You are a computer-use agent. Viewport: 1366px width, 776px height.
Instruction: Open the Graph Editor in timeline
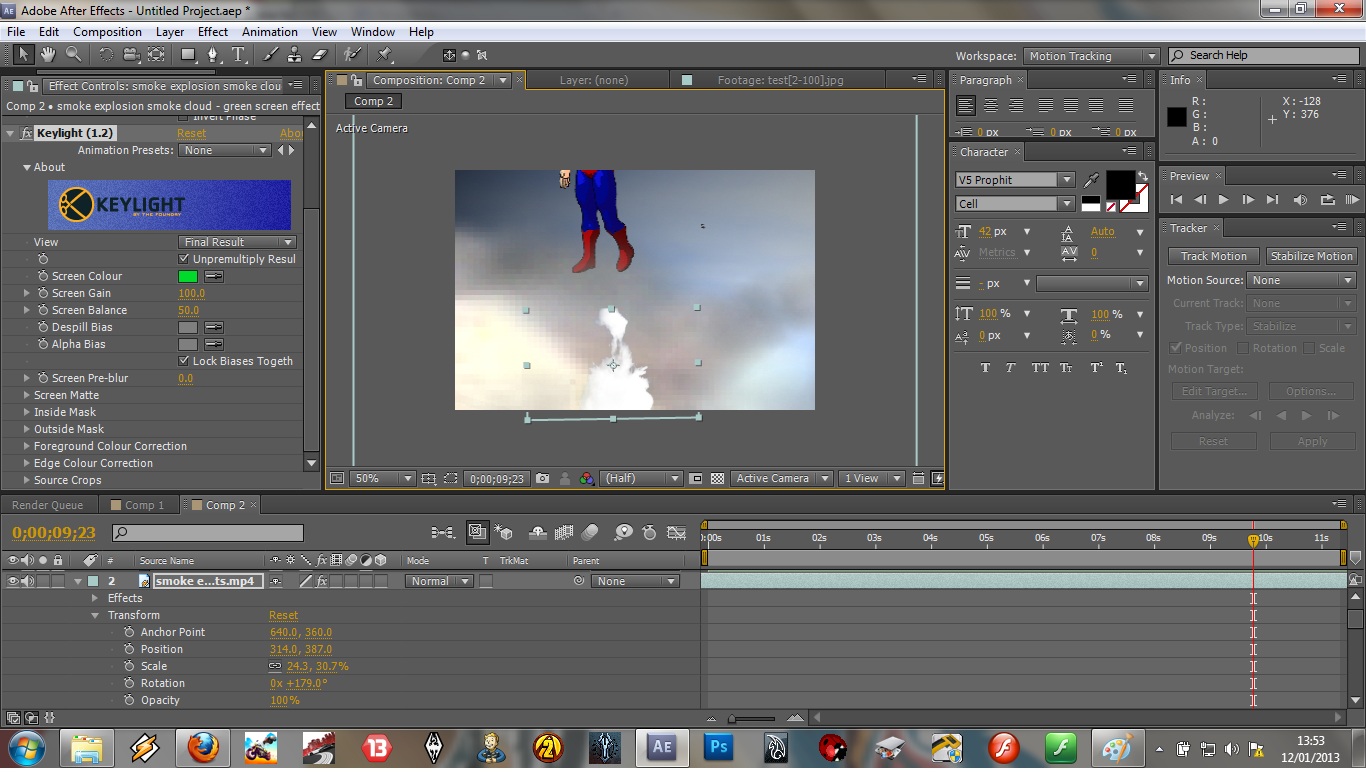pyautogui.click(x=677, y=533)
